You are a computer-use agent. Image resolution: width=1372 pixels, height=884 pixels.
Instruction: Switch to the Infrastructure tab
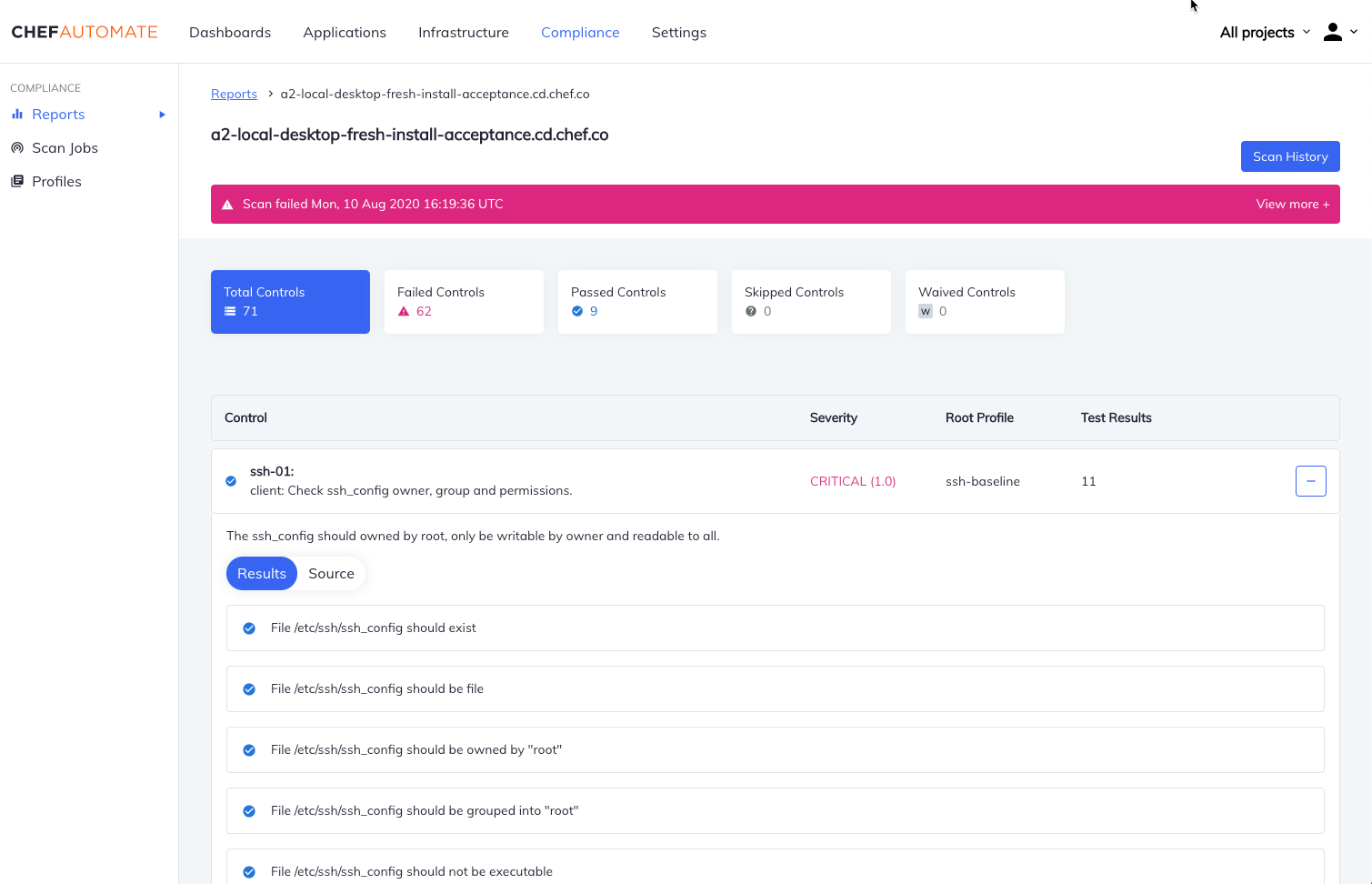pos(463,32)
